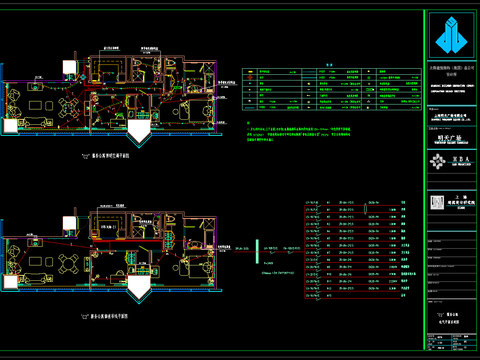The height and width of the screenshot is (360, 480).
Task: Click the white flower-shaped designer logo
Action: 437,161
